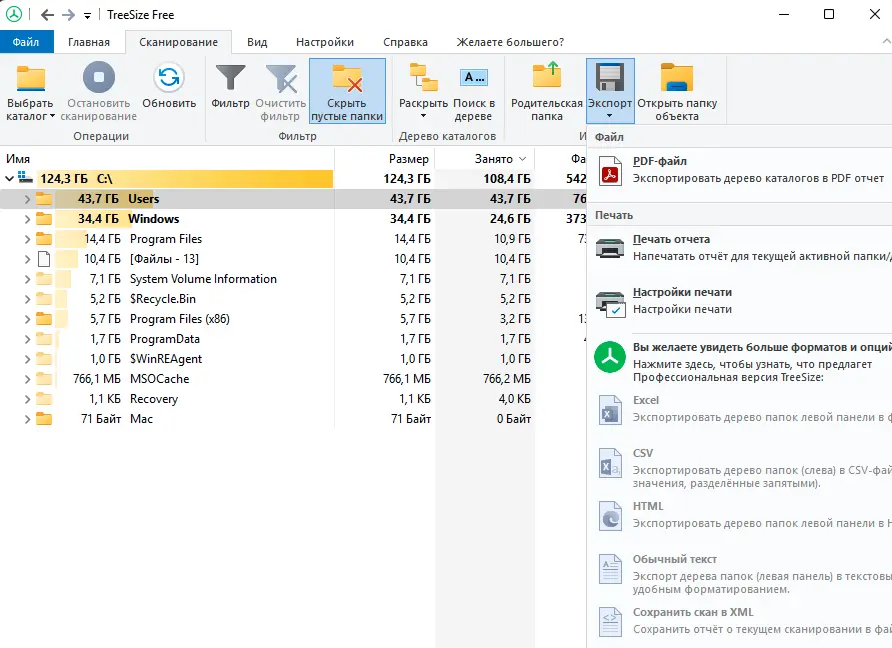The height and width of the screenshot is (648, 892).
Task: Toggle Скрыть пустые папки button
Action: pos(347,91)
